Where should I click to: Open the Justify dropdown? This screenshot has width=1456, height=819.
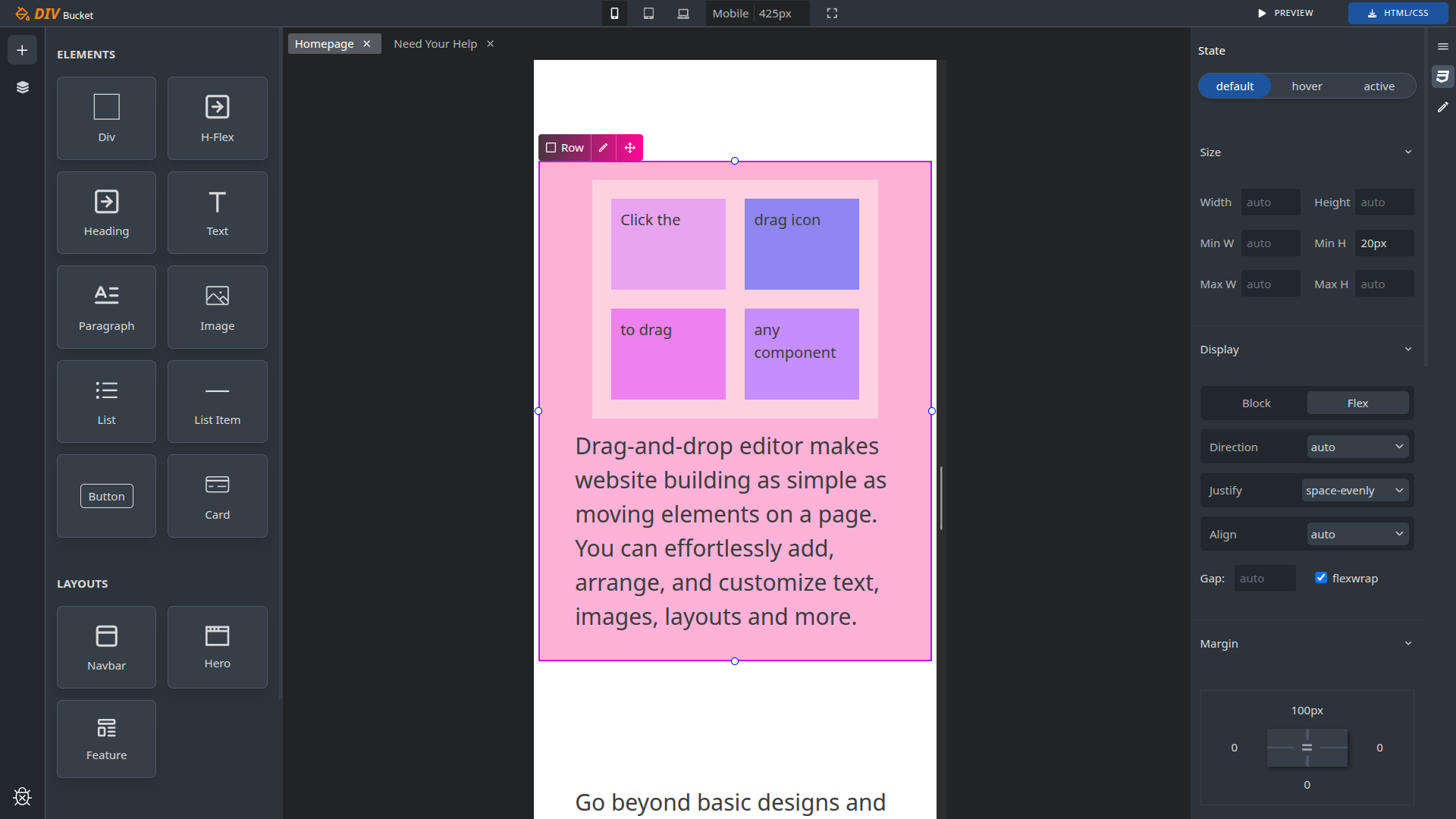(x=1355, y=491)
